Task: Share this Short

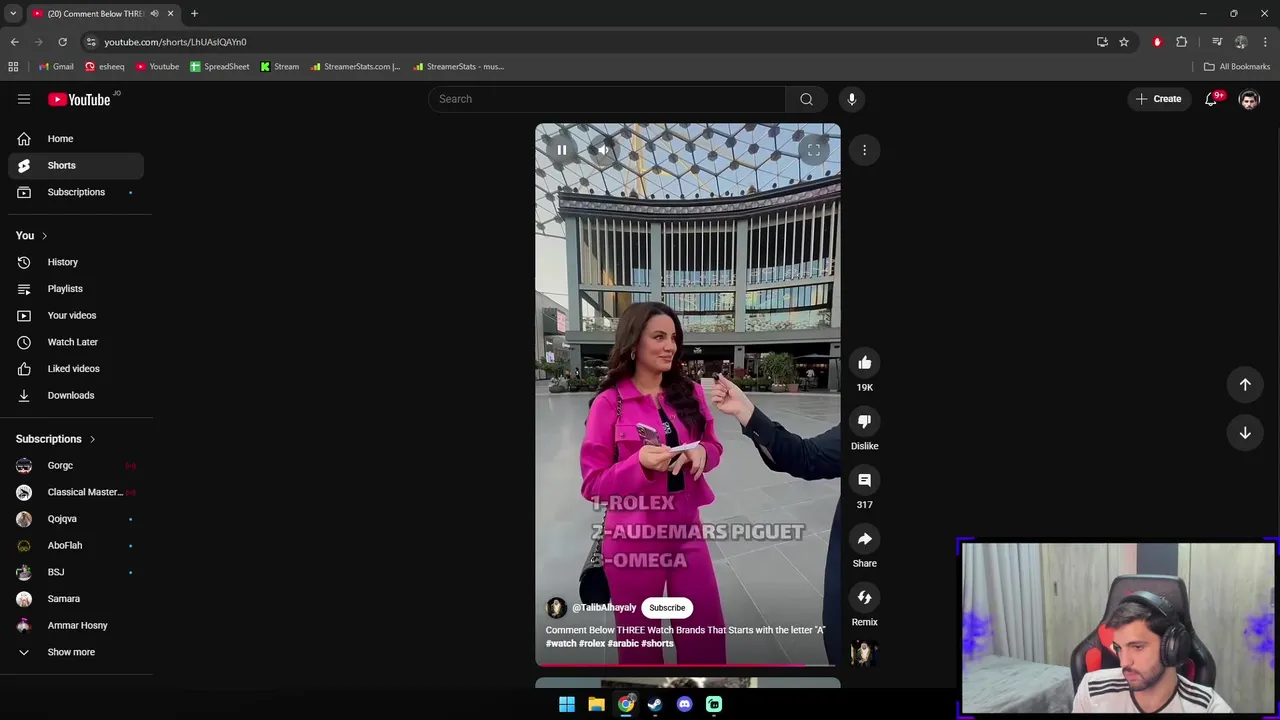Action: tap(865, 539)
